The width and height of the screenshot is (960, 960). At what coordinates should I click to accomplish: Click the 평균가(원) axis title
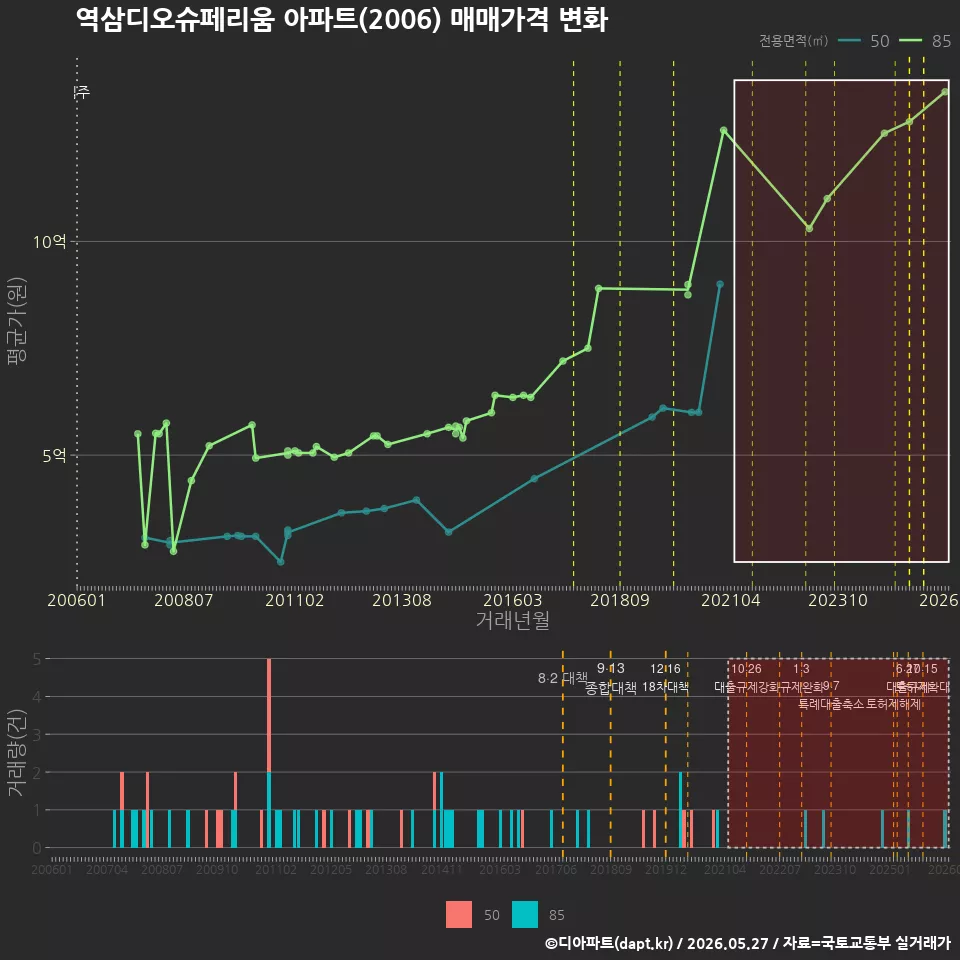point(17,320)
